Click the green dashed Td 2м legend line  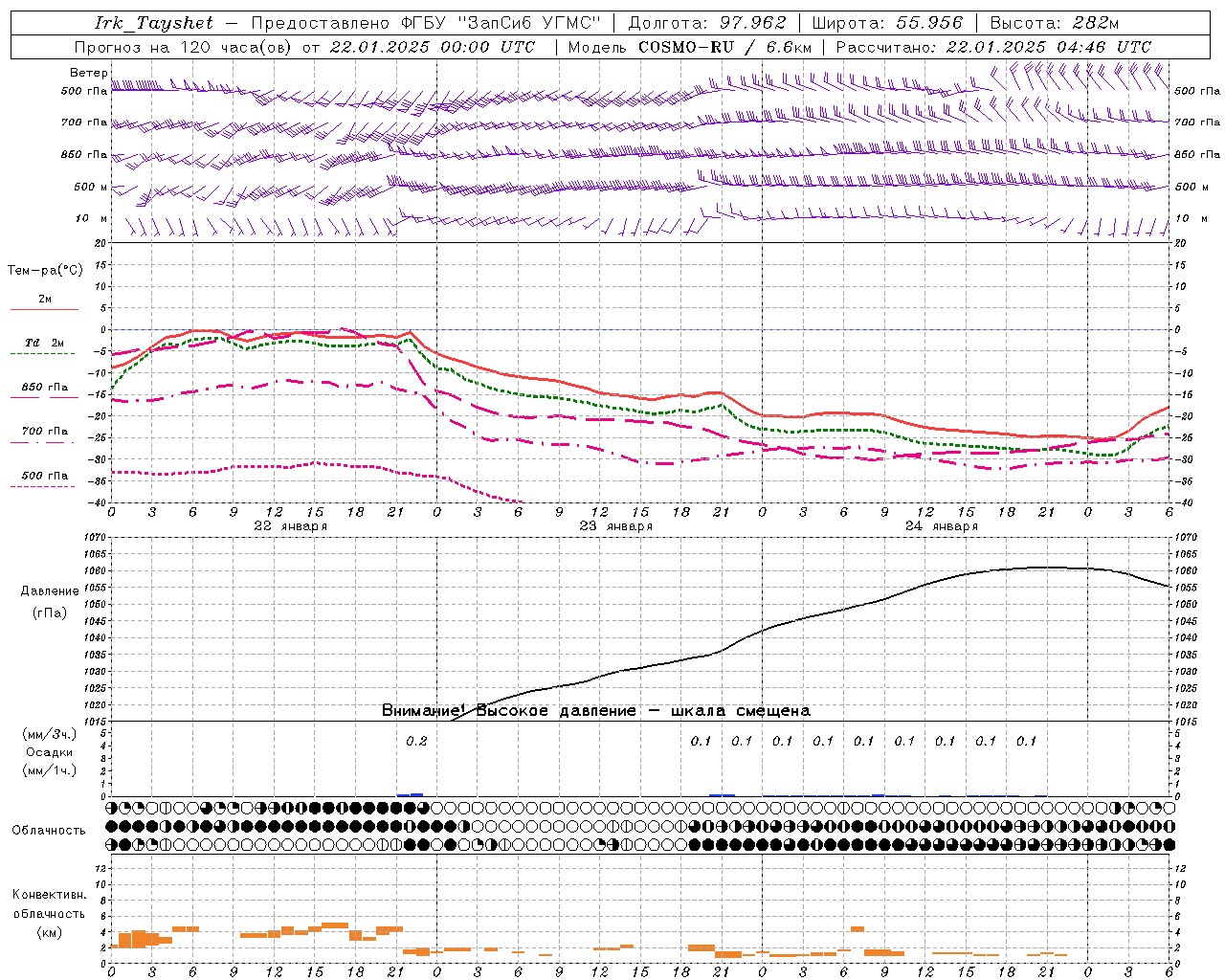(x=44, y=353)
